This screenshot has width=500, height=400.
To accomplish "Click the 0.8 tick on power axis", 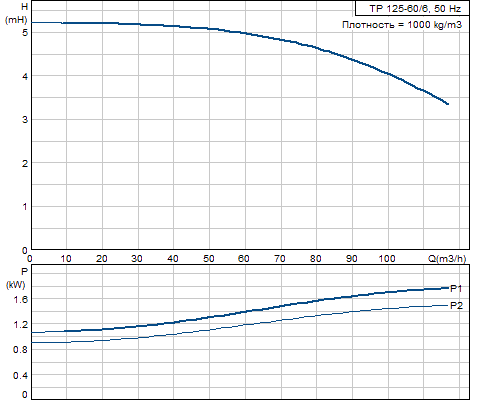I will pos(21,350).
